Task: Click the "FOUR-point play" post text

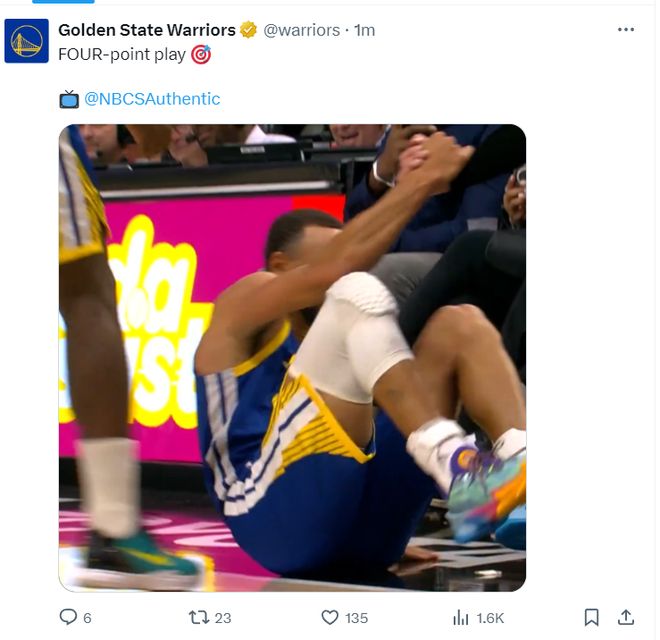Action: click(x=122, y=55)
